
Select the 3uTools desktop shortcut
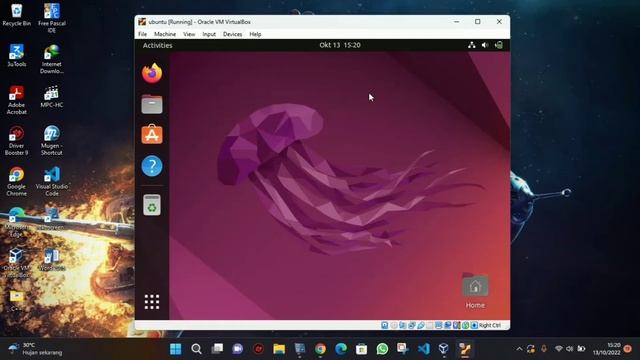coord(16,56)
